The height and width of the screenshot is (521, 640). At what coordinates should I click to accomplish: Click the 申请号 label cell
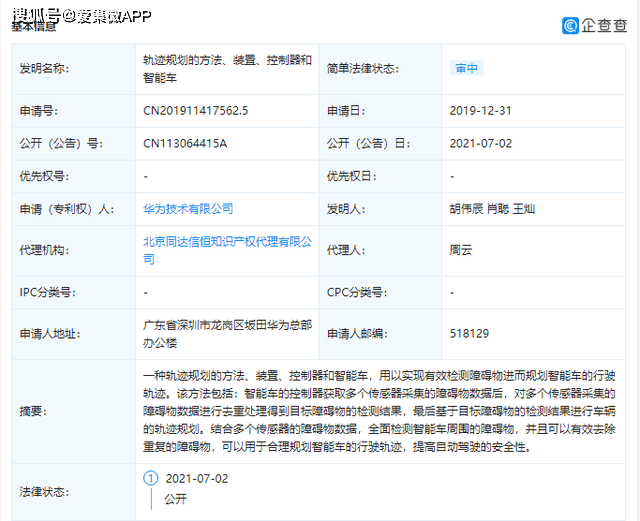73,111
